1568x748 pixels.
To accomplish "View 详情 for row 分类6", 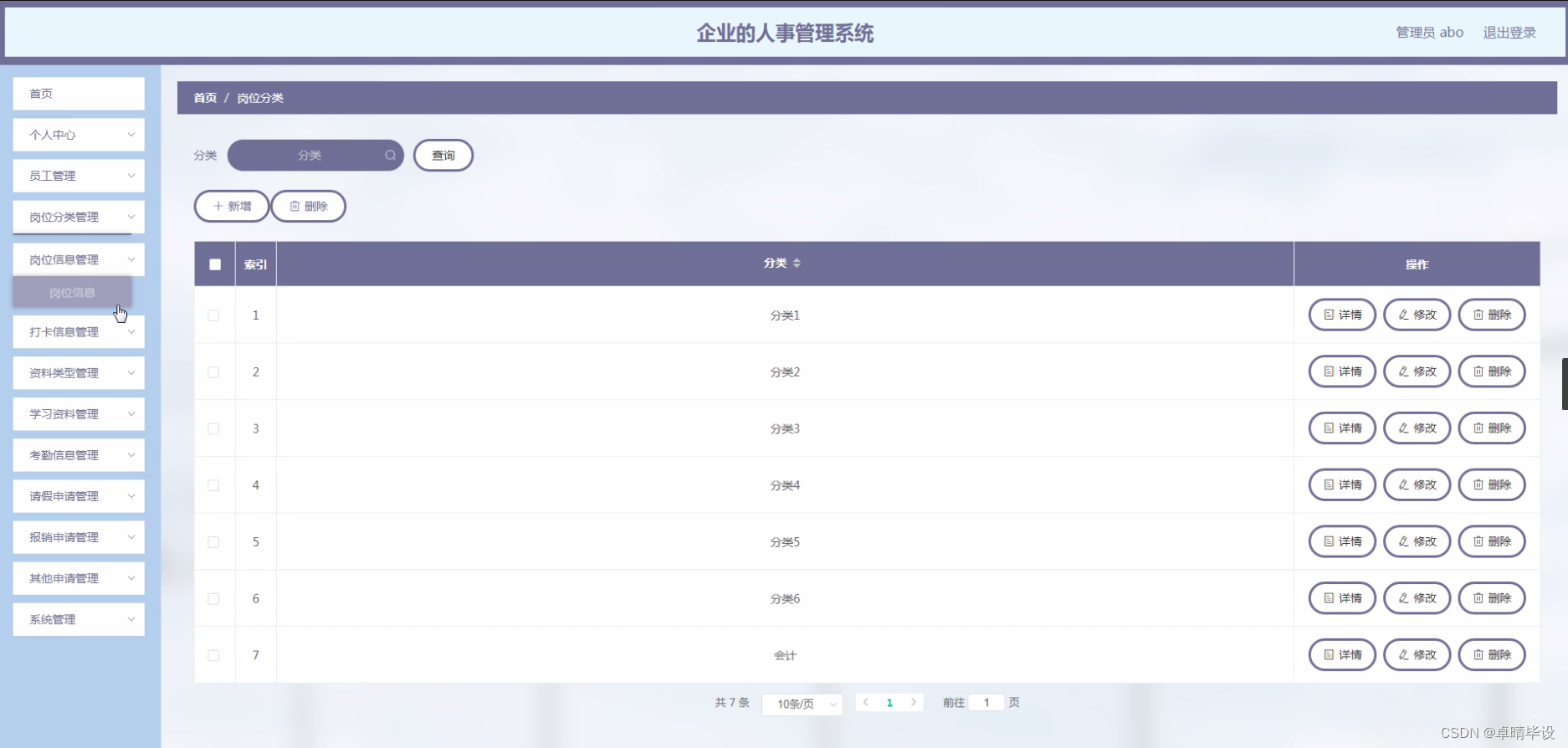I will coord(1342,598).
